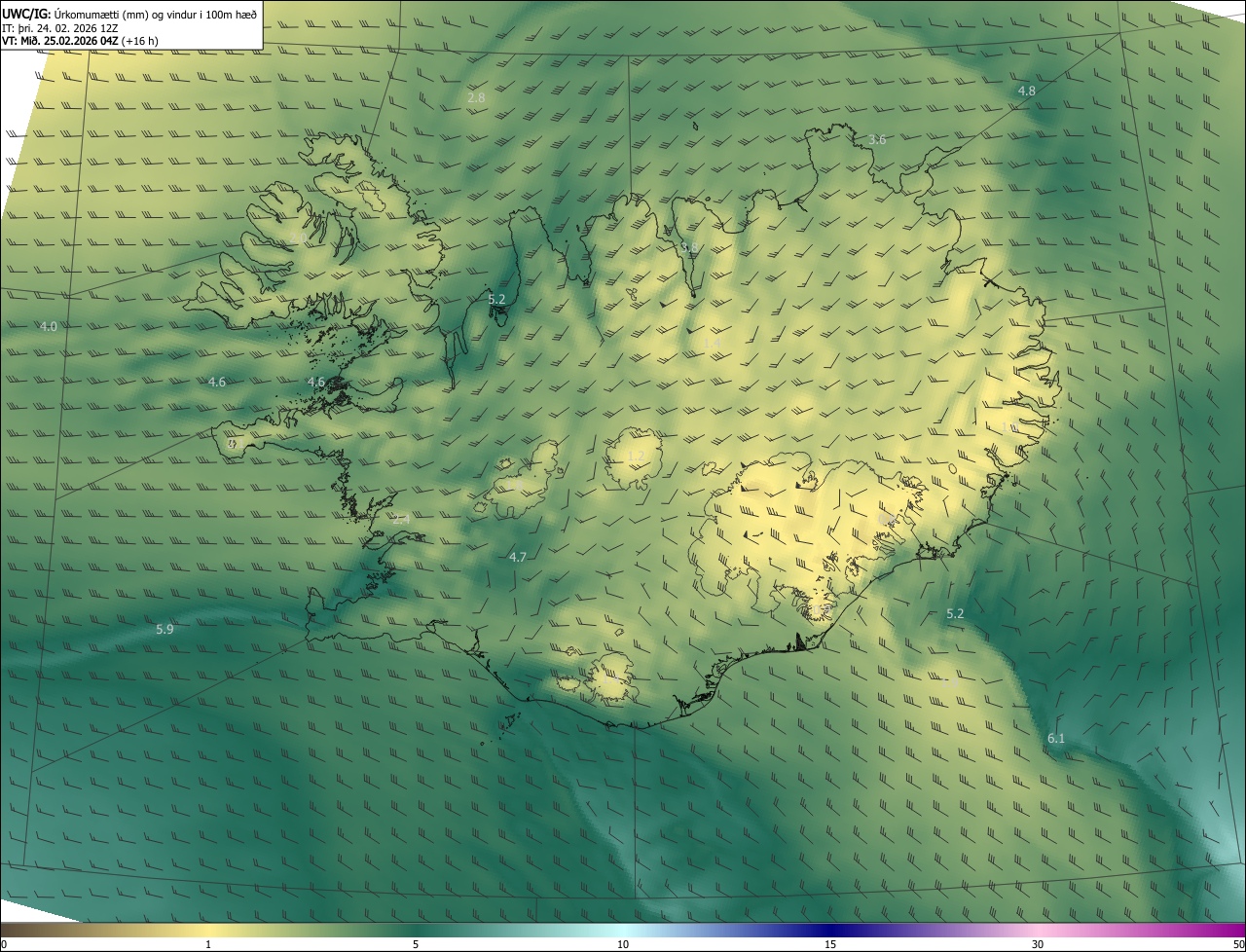Click the color scale tick labeled 30

1038,944
